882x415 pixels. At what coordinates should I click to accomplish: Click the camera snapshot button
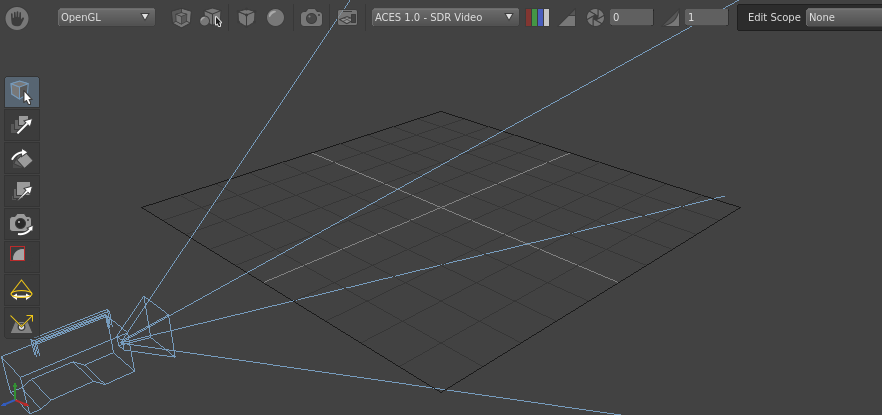[312, 17]
